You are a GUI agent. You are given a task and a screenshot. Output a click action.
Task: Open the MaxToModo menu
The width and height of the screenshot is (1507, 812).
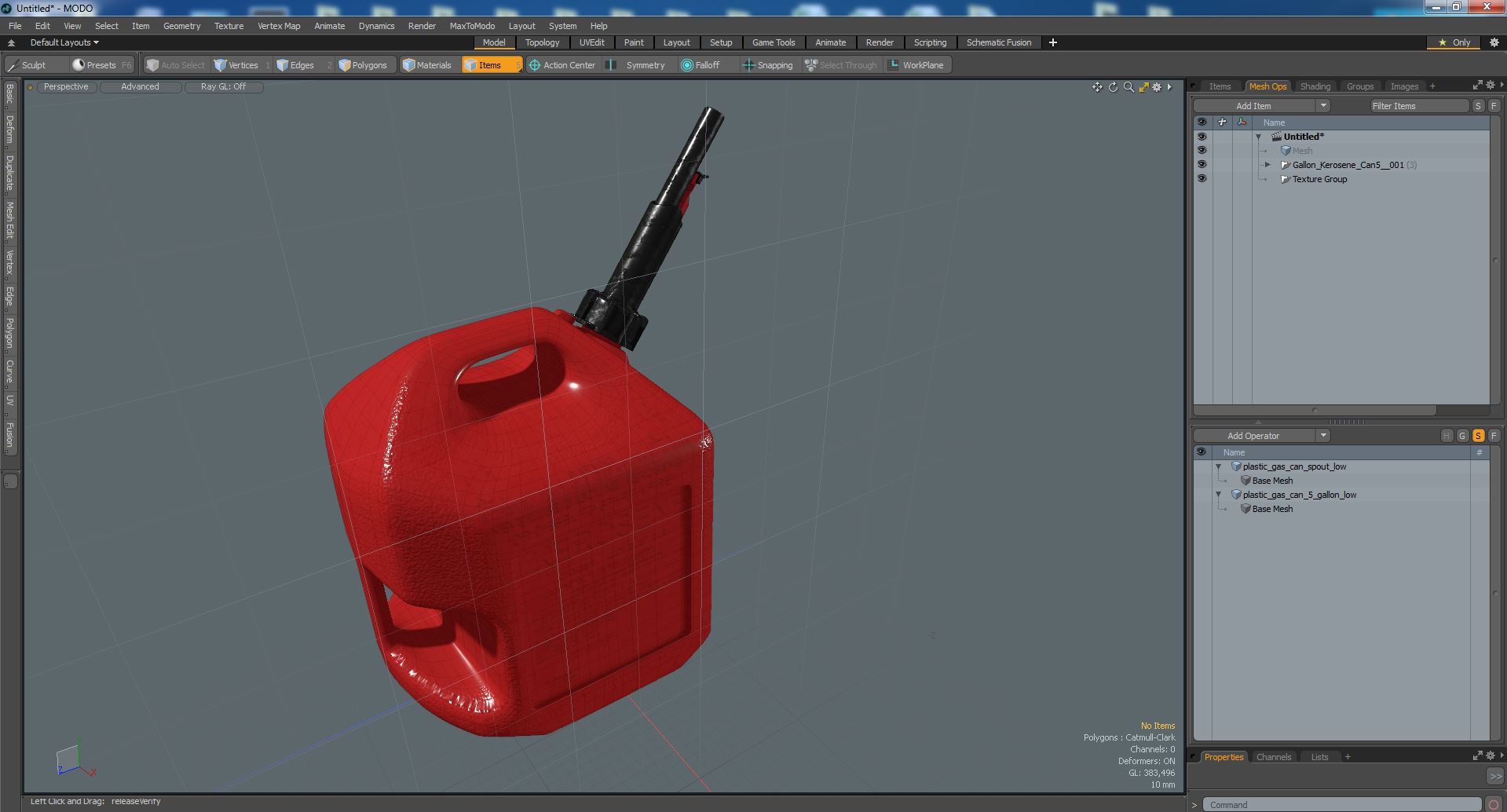coord(472,26)
